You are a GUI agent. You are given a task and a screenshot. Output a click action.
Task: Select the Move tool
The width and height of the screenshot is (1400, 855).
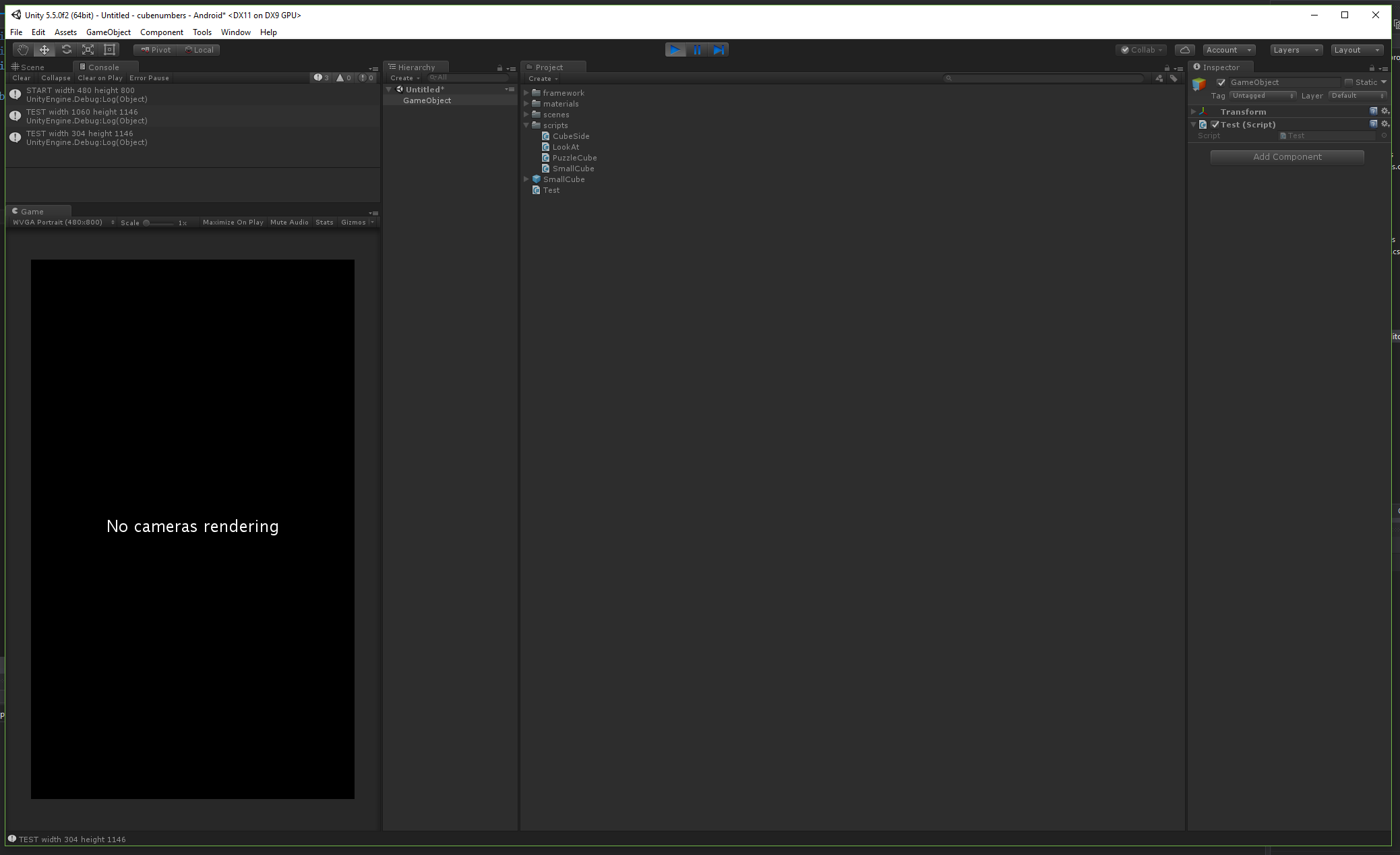(x=44, y=49)
